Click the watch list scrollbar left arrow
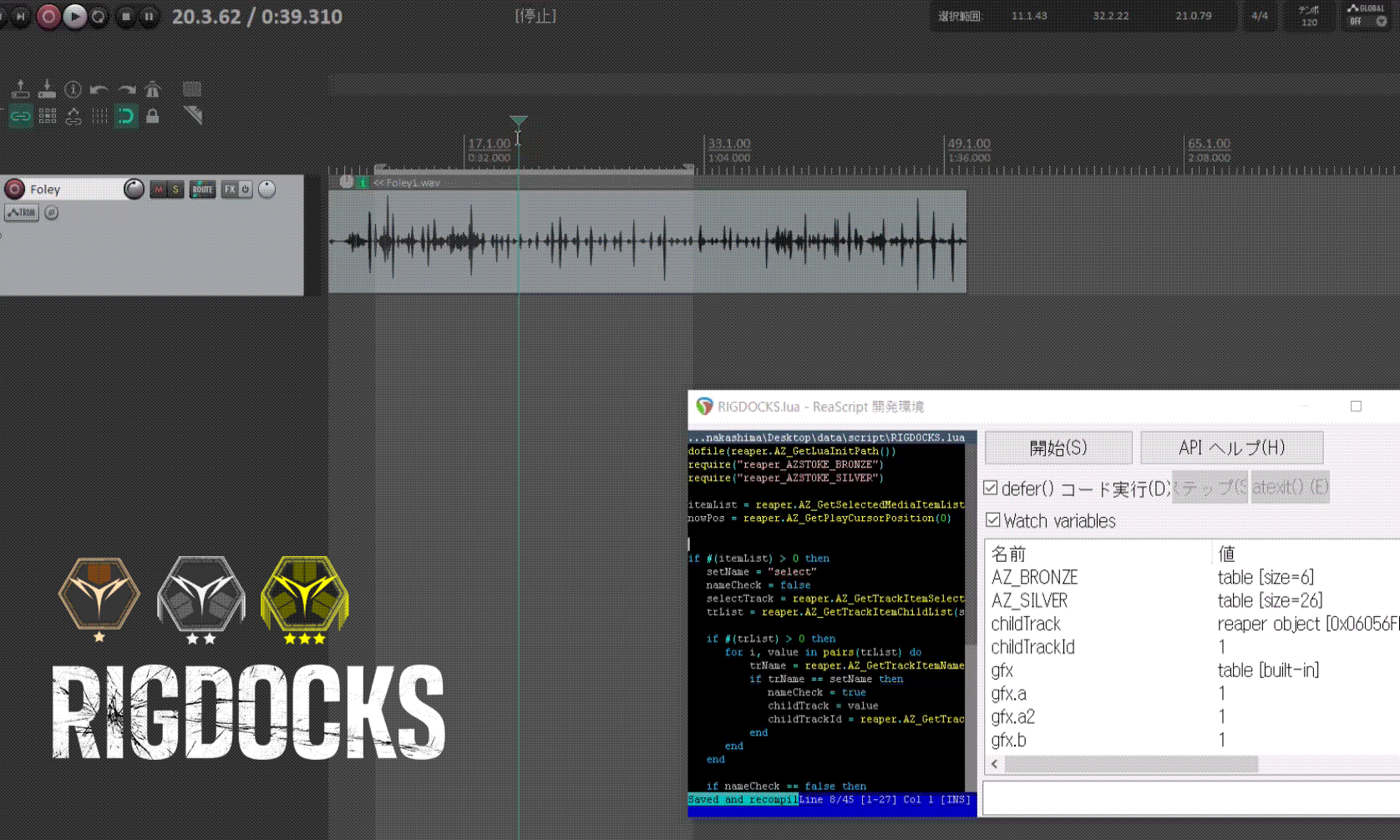 tap(995, 764)
